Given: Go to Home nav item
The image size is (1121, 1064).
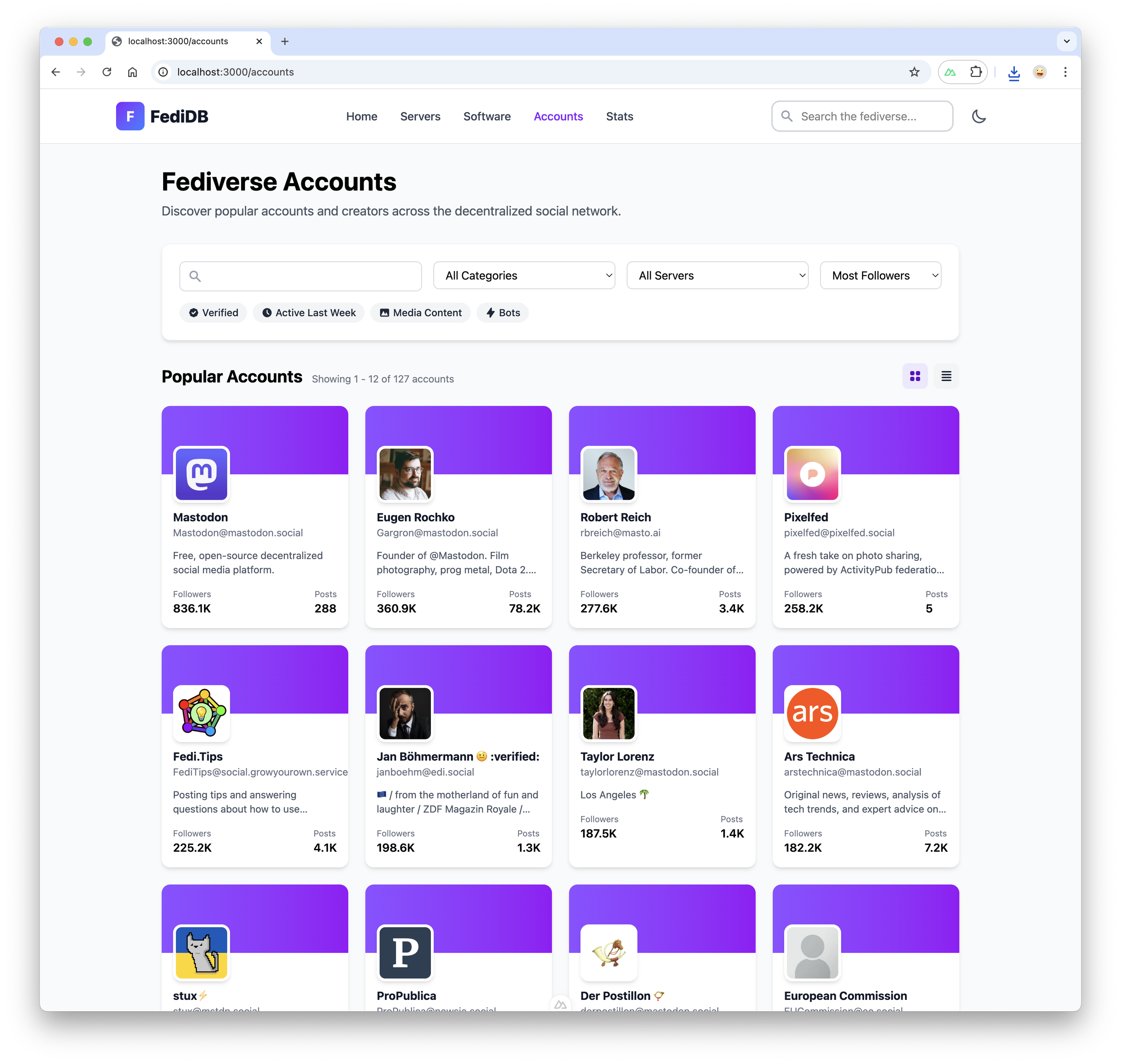Looking at the screenshot, I should [361, 116].
